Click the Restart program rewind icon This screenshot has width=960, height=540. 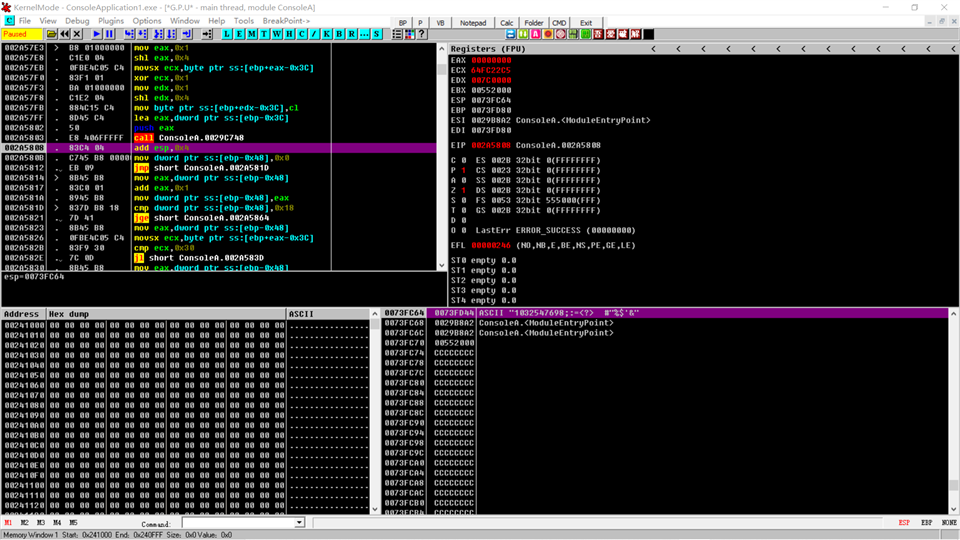pos(64,34)
